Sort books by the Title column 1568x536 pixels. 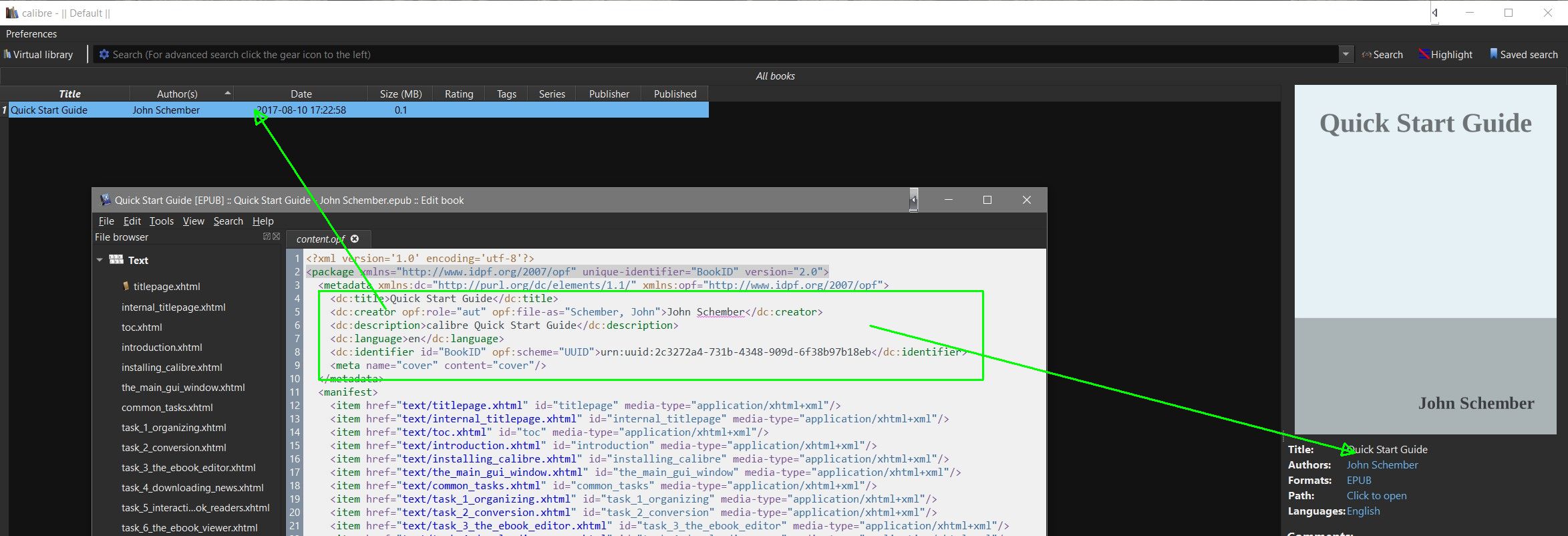[x=69, y=94]
